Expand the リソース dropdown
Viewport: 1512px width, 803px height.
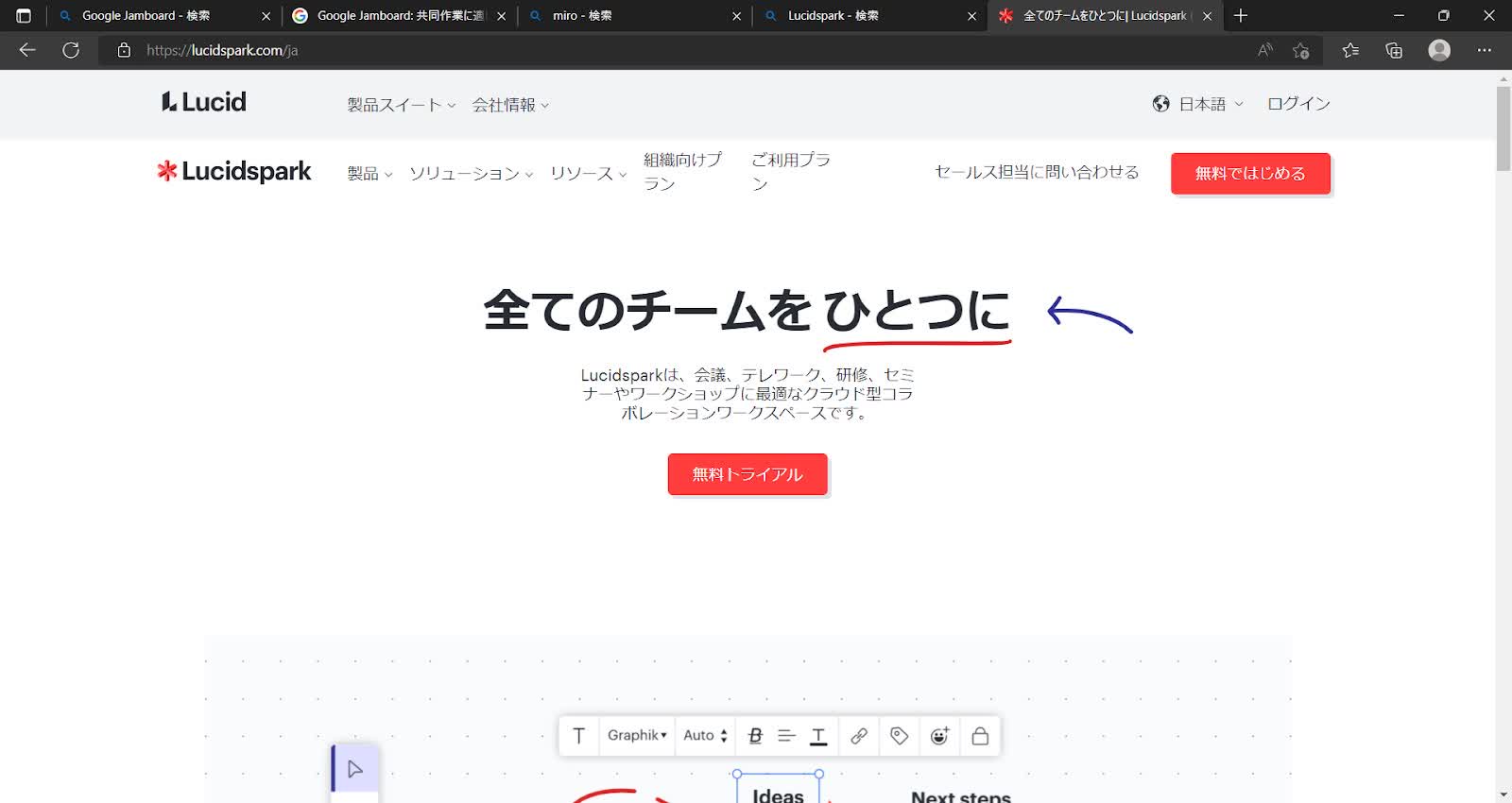click(589, 174)
